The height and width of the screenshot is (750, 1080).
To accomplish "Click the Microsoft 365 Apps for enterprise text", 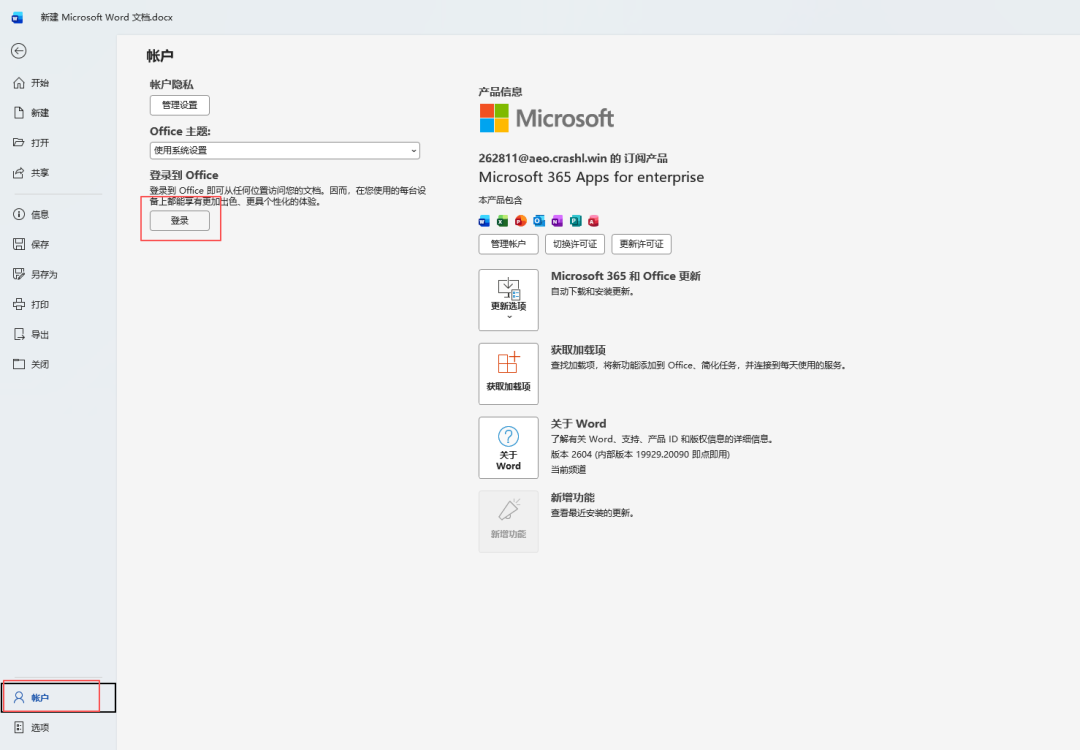I will 591,177.
